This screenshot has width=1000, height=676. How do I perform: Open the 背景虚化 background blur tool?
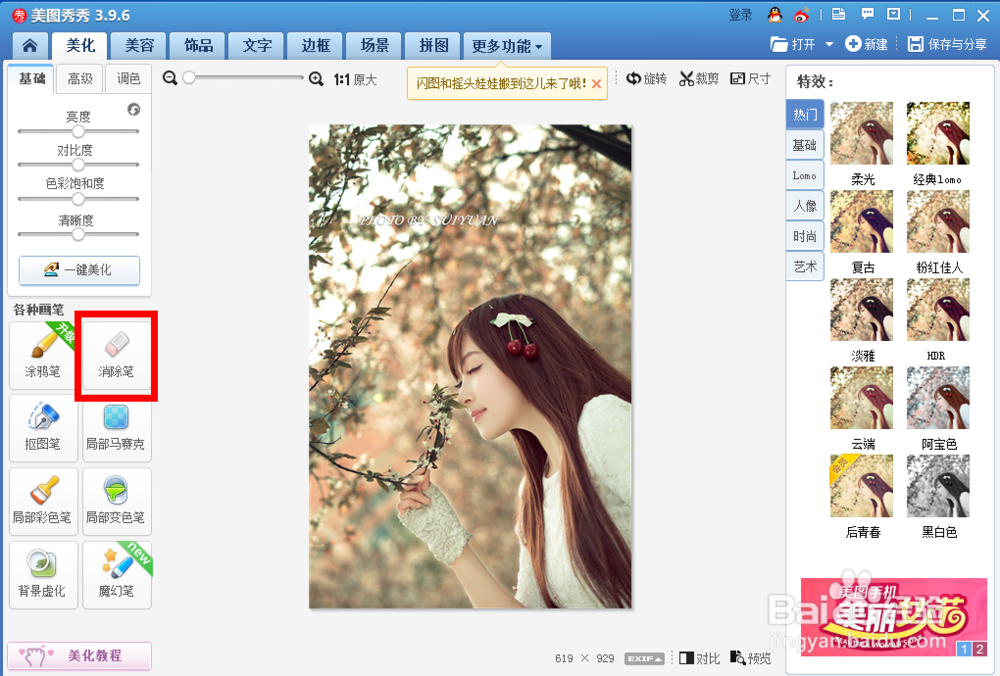coord(43,575)
